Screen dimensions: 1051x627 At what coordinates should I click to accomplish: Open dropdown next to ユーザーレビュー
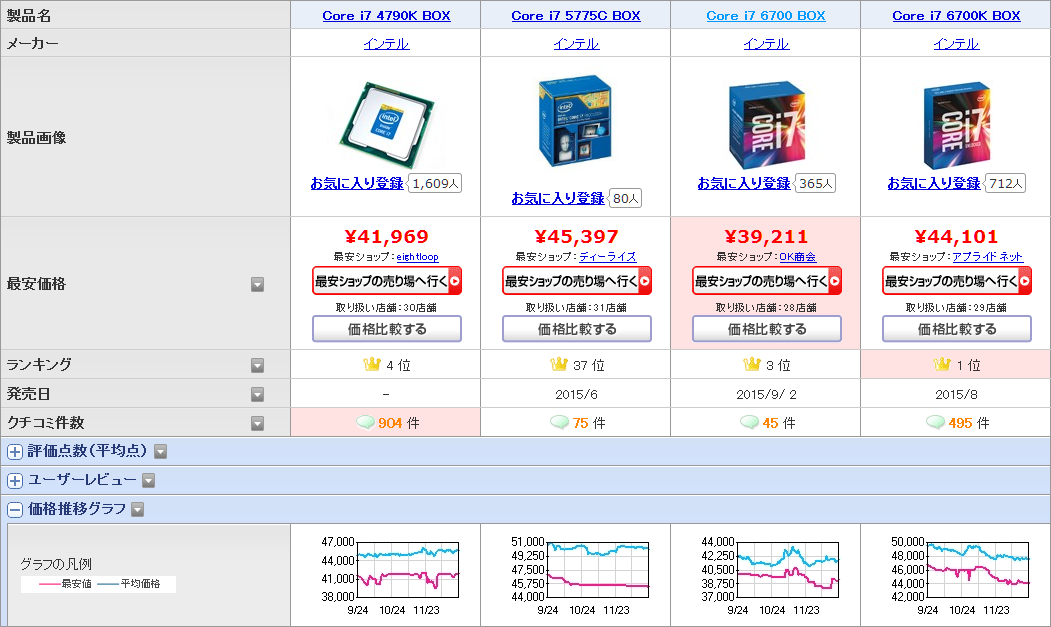click(149, 480)
